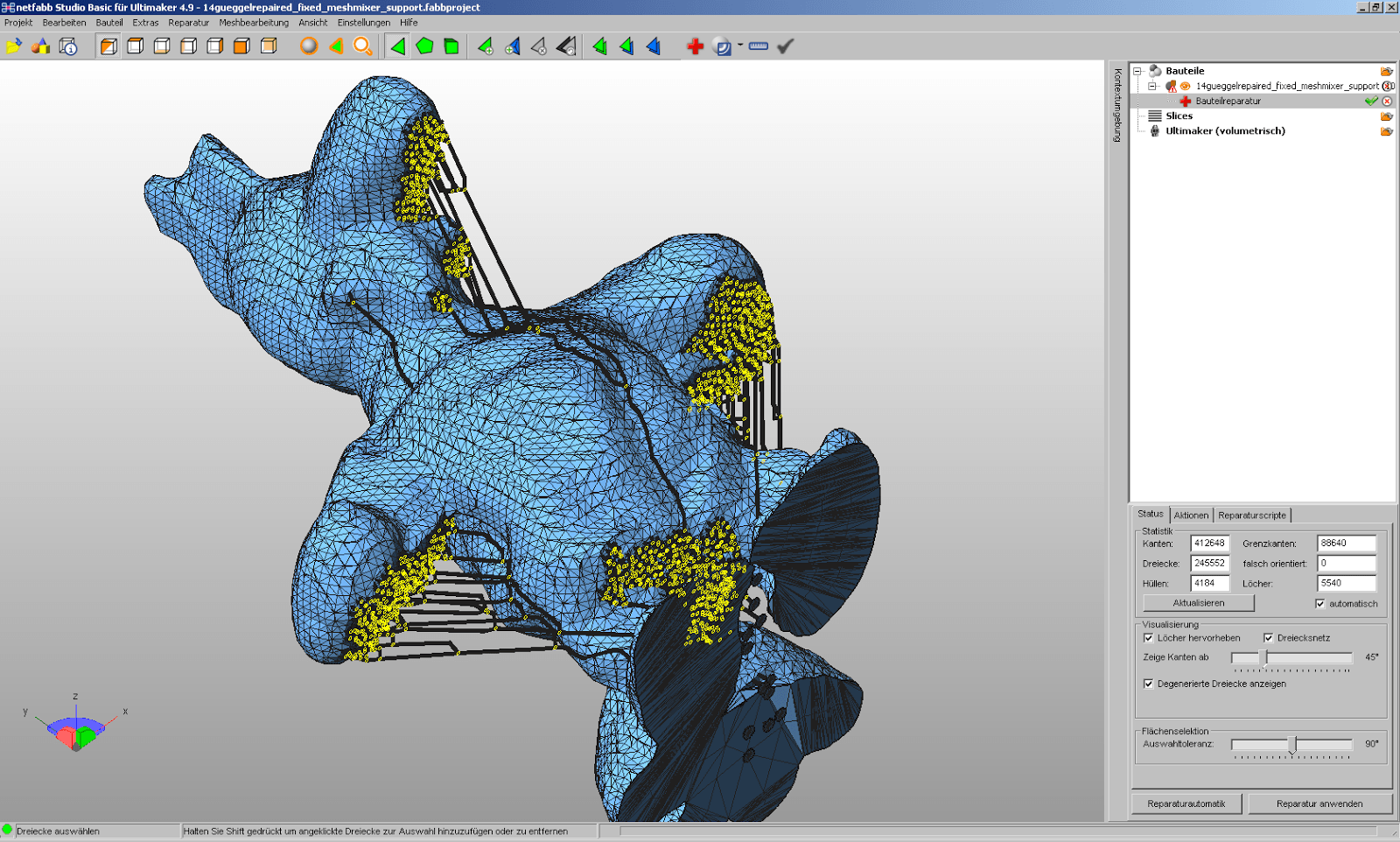Click the 'Zeige Kanten ab' slider handle
This screenshot has height=842, width=1400.
click(1263, 657)
